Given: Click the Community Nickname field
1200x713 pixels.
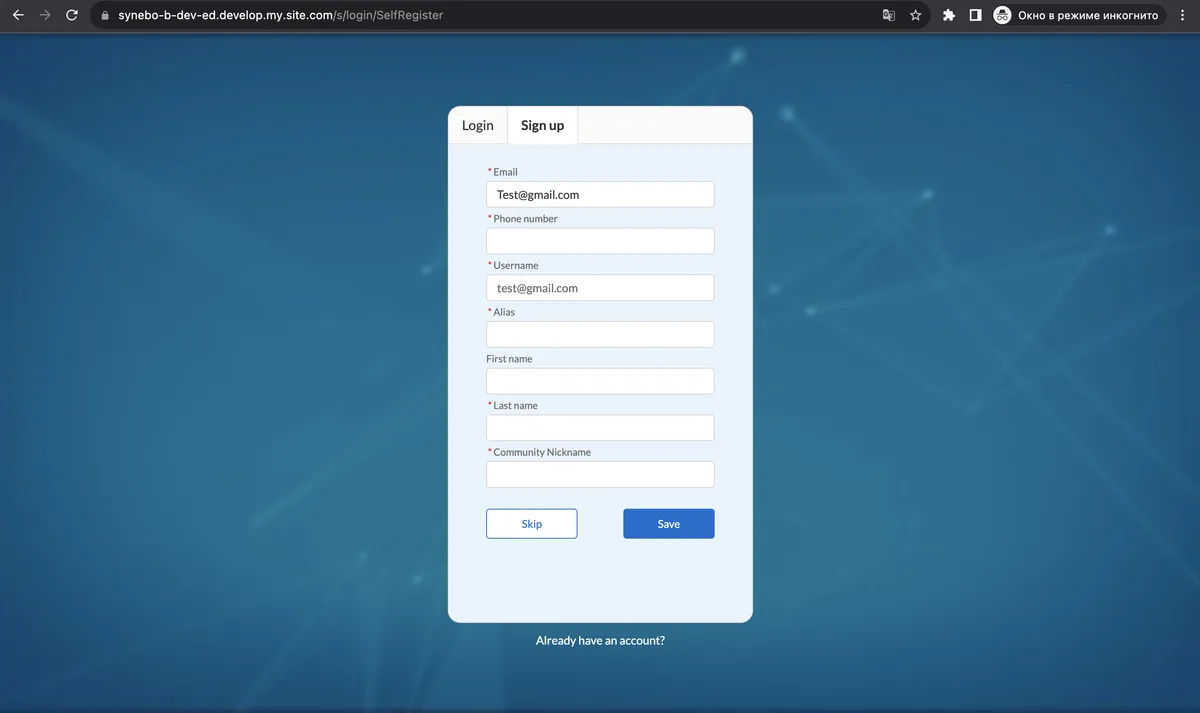Looking at the screenshot, I should (600, 474).
